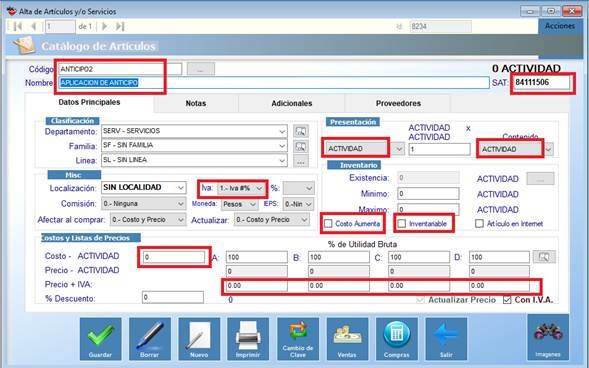Toggle Artículo en Internet checkbox
Screen dimensions: 589x368
(479, 223)
